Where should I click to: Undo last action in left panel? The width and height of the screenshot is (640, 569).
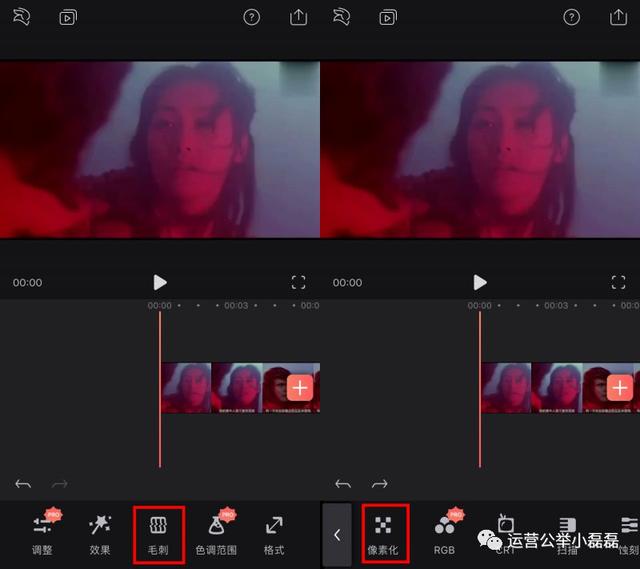click(x=23, y=484)
